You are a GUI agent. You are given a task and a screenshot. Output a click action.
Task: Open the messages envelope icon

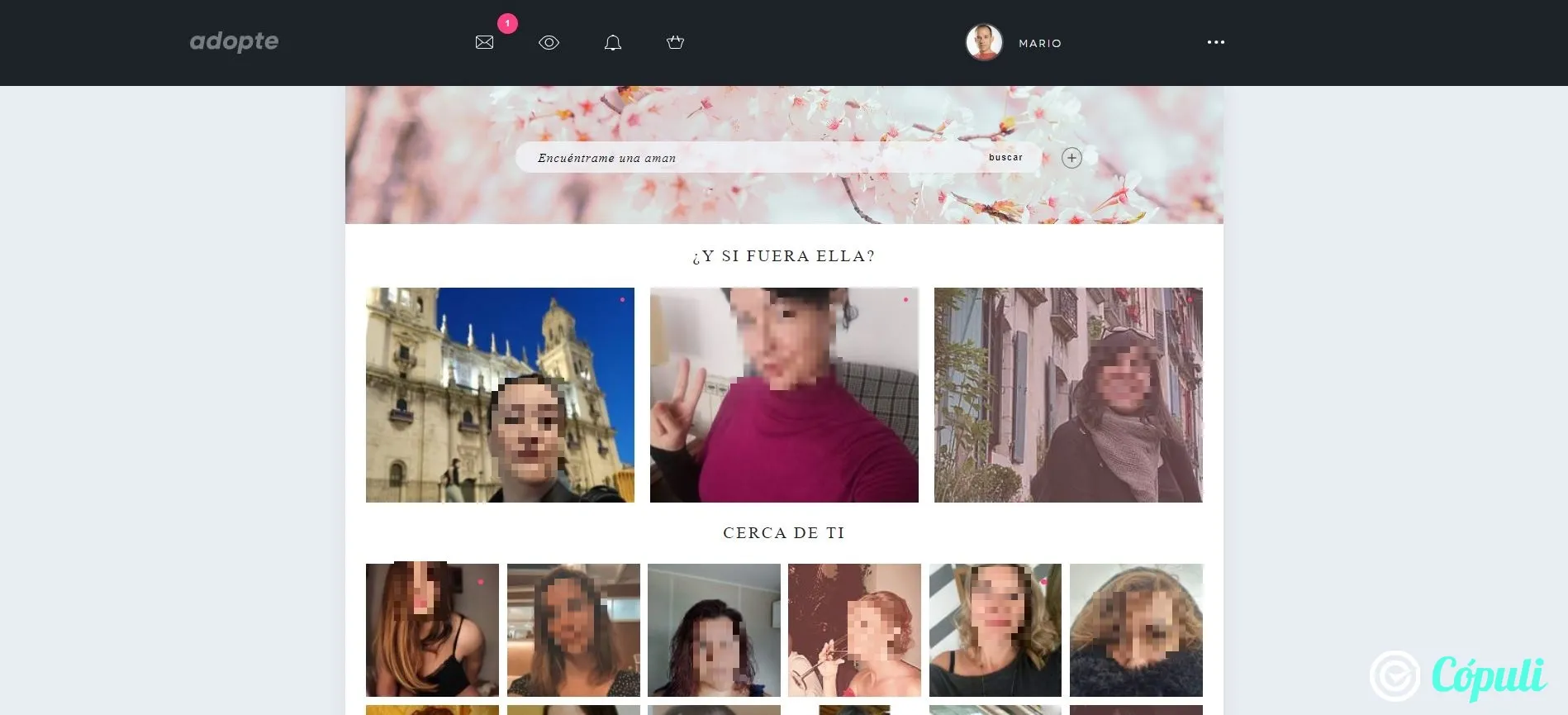[484, 42]
